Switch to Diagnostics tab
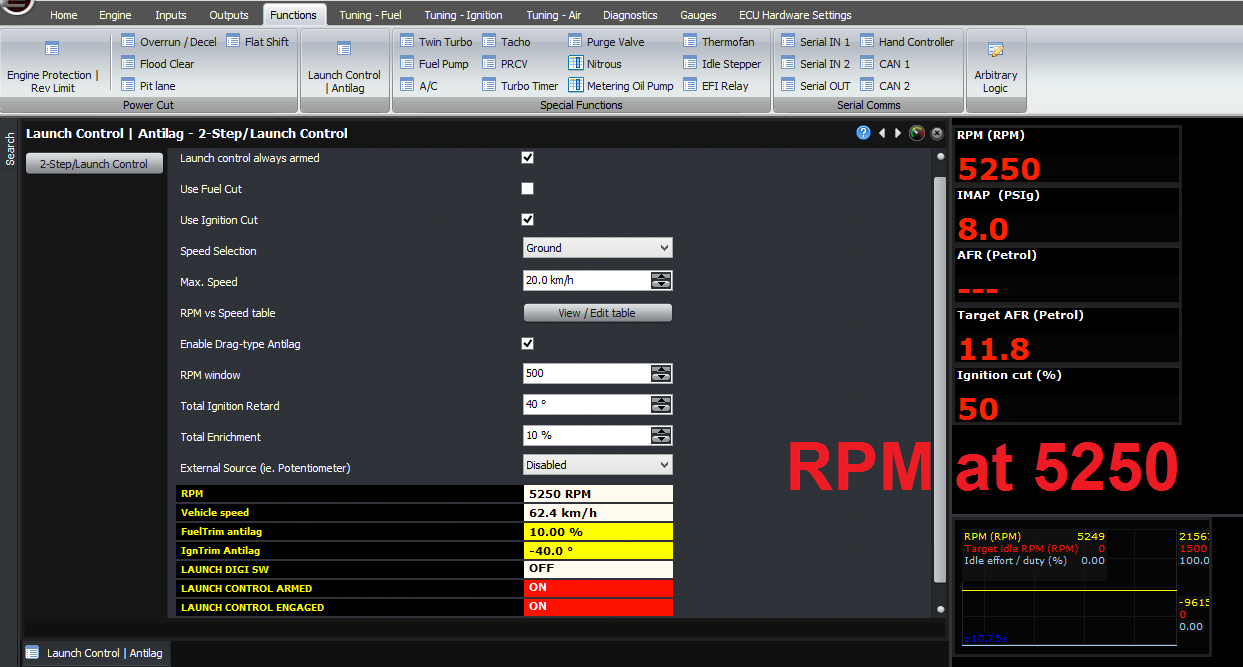Viewport: 1243px width, 667px height. (630, 15)
